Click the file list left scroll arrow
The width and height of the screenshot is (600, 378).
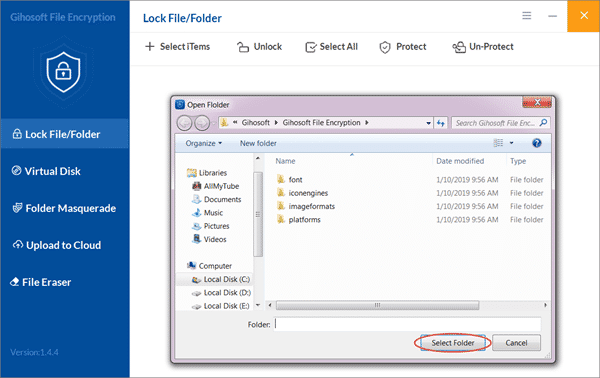(270, 305)
